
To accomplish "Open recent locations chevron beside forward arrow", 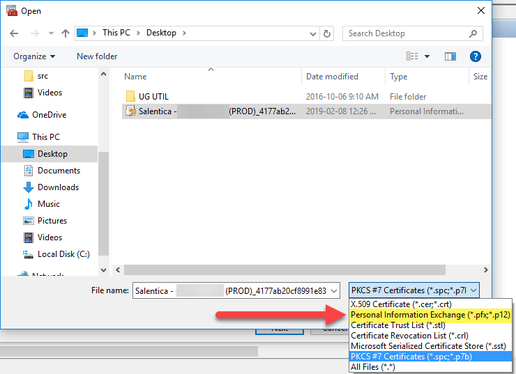I will [x=51, y=33].
